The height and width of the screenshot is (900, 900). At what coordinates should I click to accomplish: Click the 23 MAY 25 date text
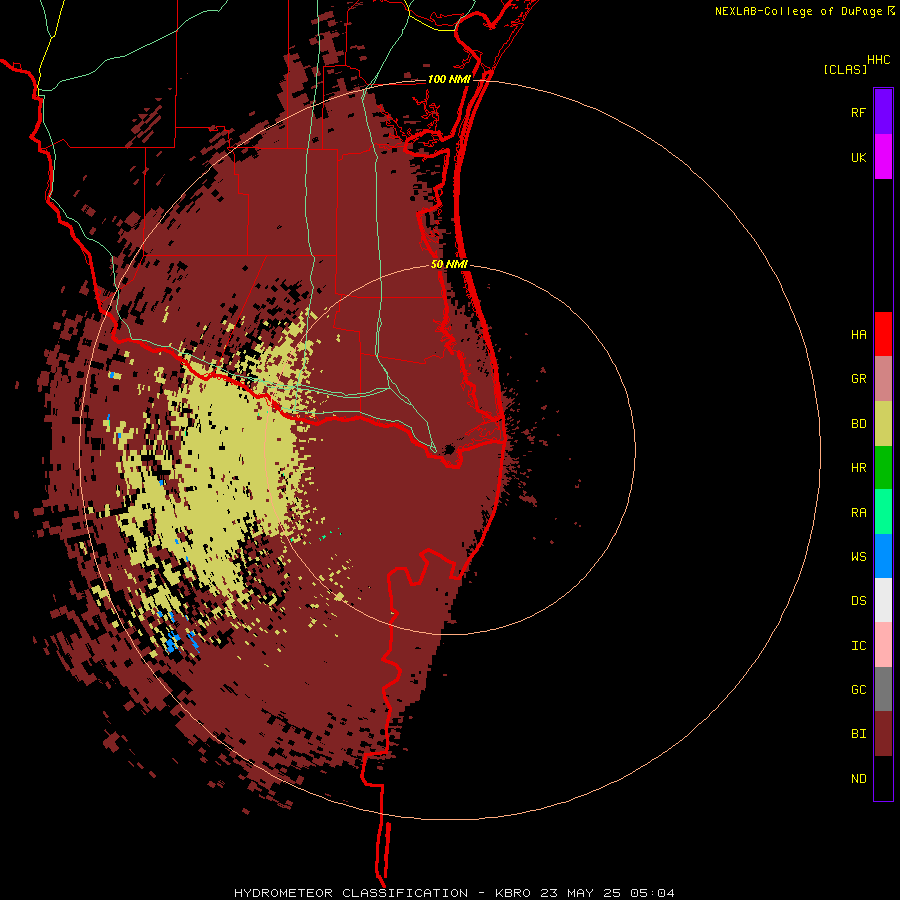coord(580,893)
